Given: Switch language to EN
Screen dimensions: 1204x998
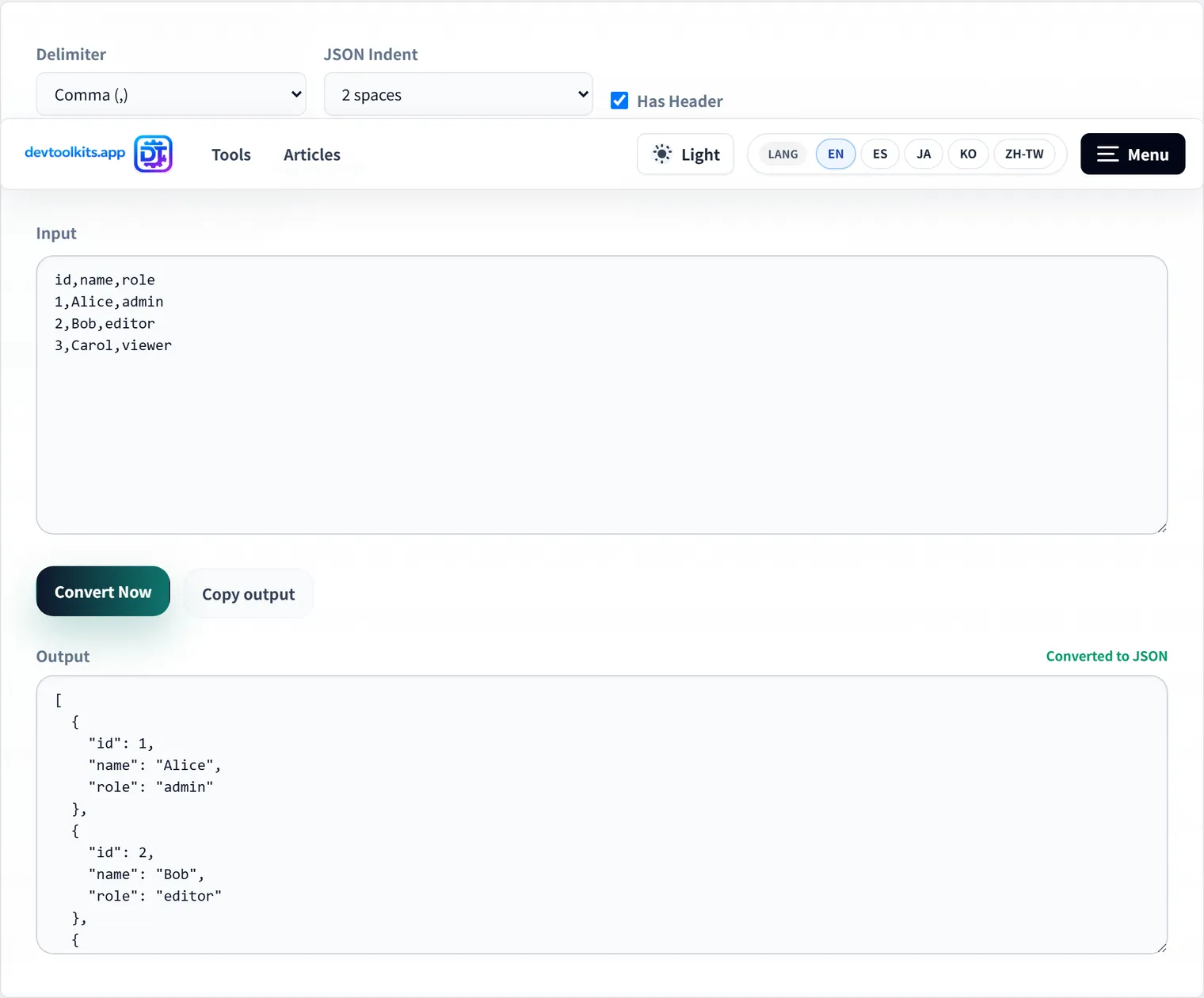Looking at the screenshot, I should [836, 154].
